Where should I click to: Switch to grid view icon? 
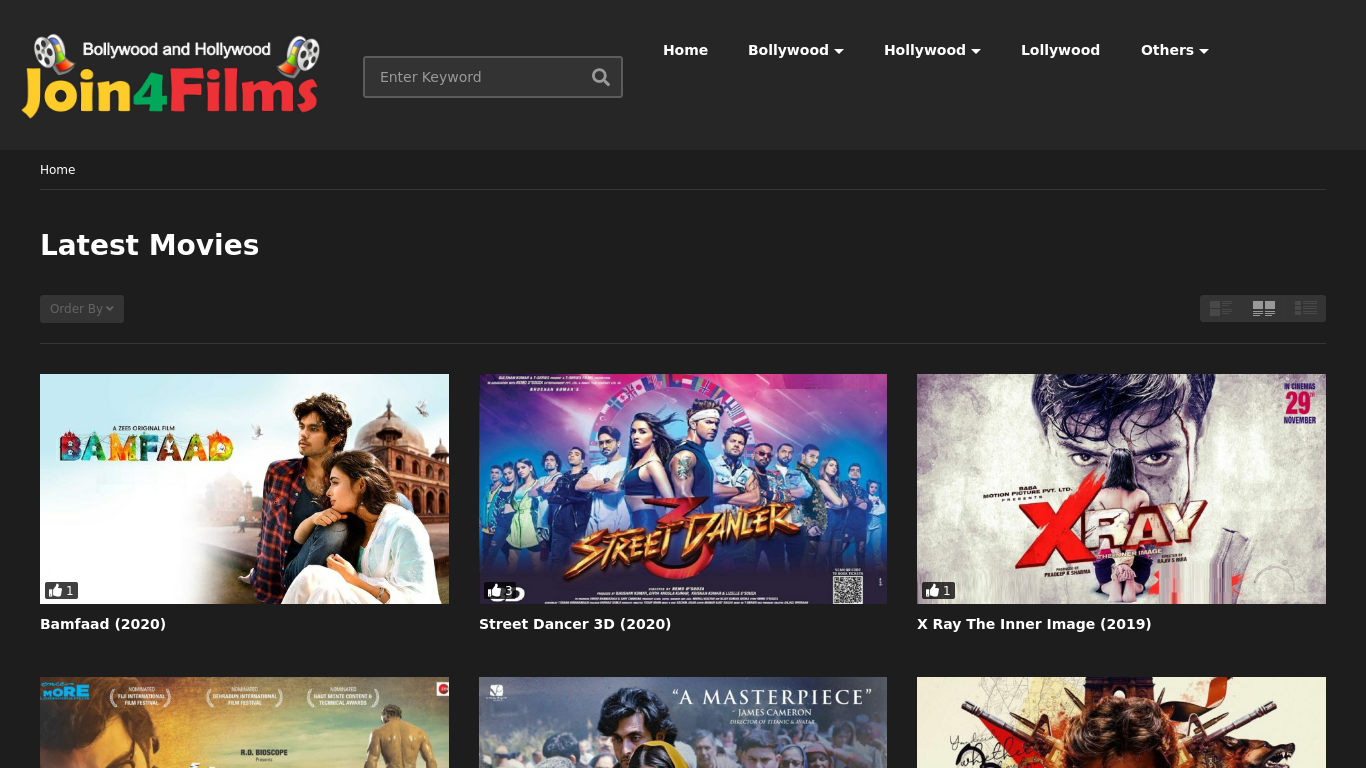click(x=1263, y=308)
